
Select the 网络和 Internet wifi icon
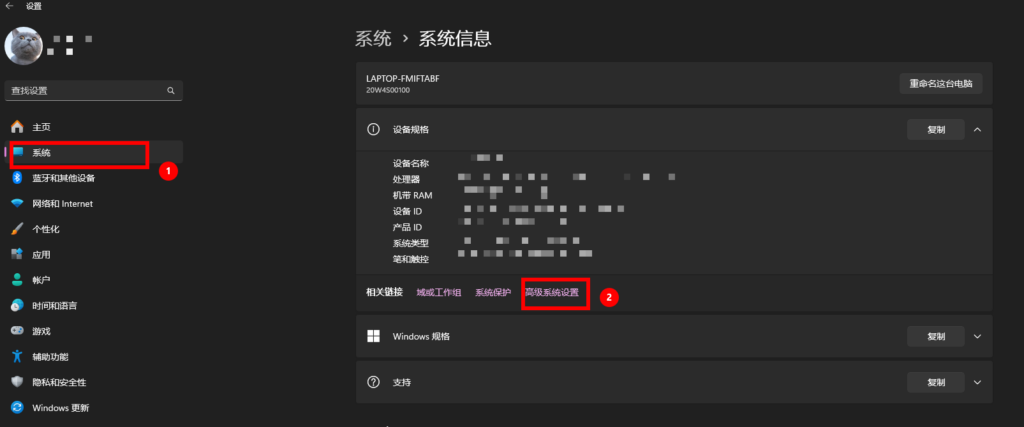[x=17, y=203]
